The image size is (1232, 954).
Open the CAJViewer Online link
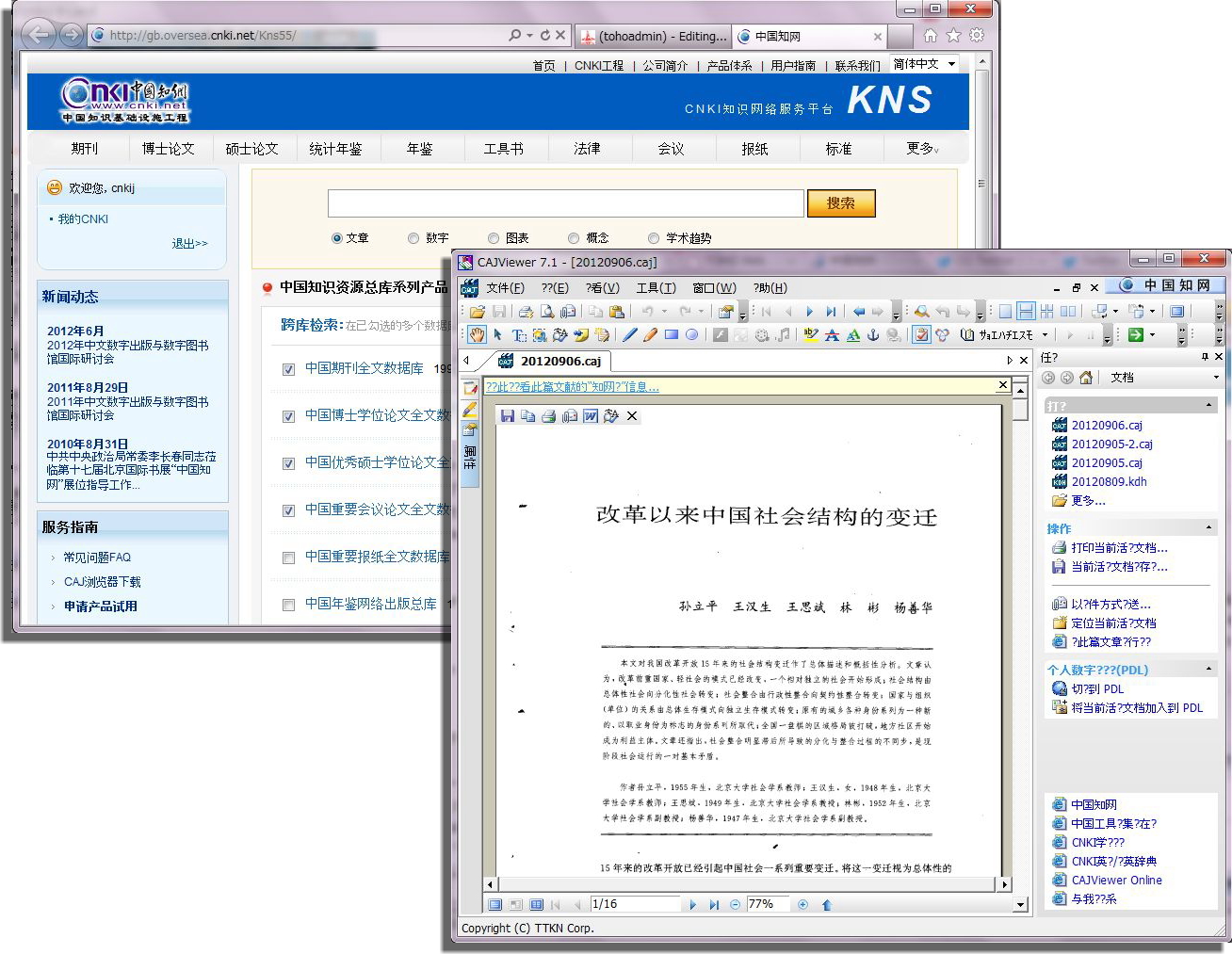[x=1116, y=881]
